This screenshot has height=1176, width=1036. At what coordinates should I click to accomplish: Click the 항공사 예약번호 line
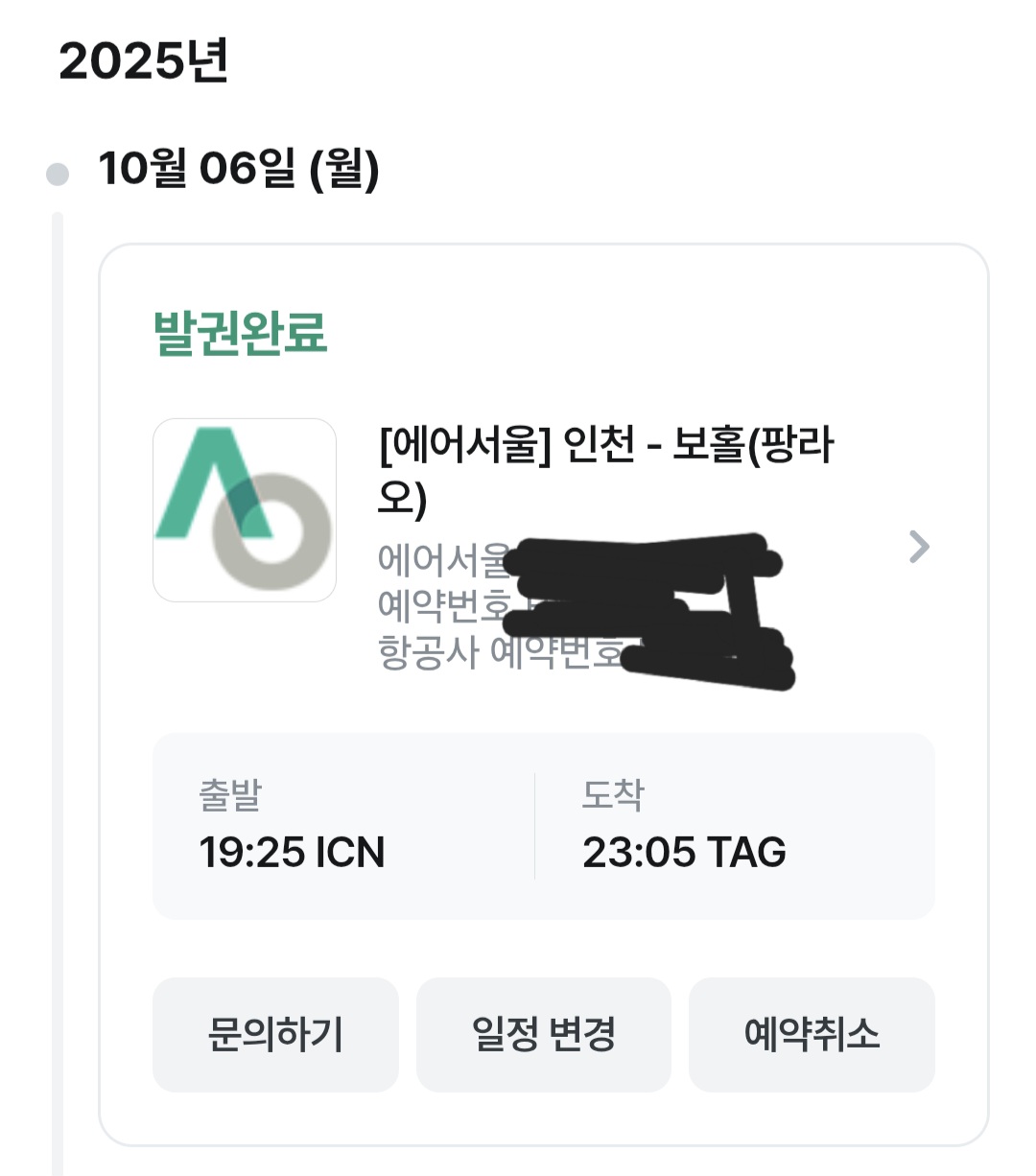(499, 652)
